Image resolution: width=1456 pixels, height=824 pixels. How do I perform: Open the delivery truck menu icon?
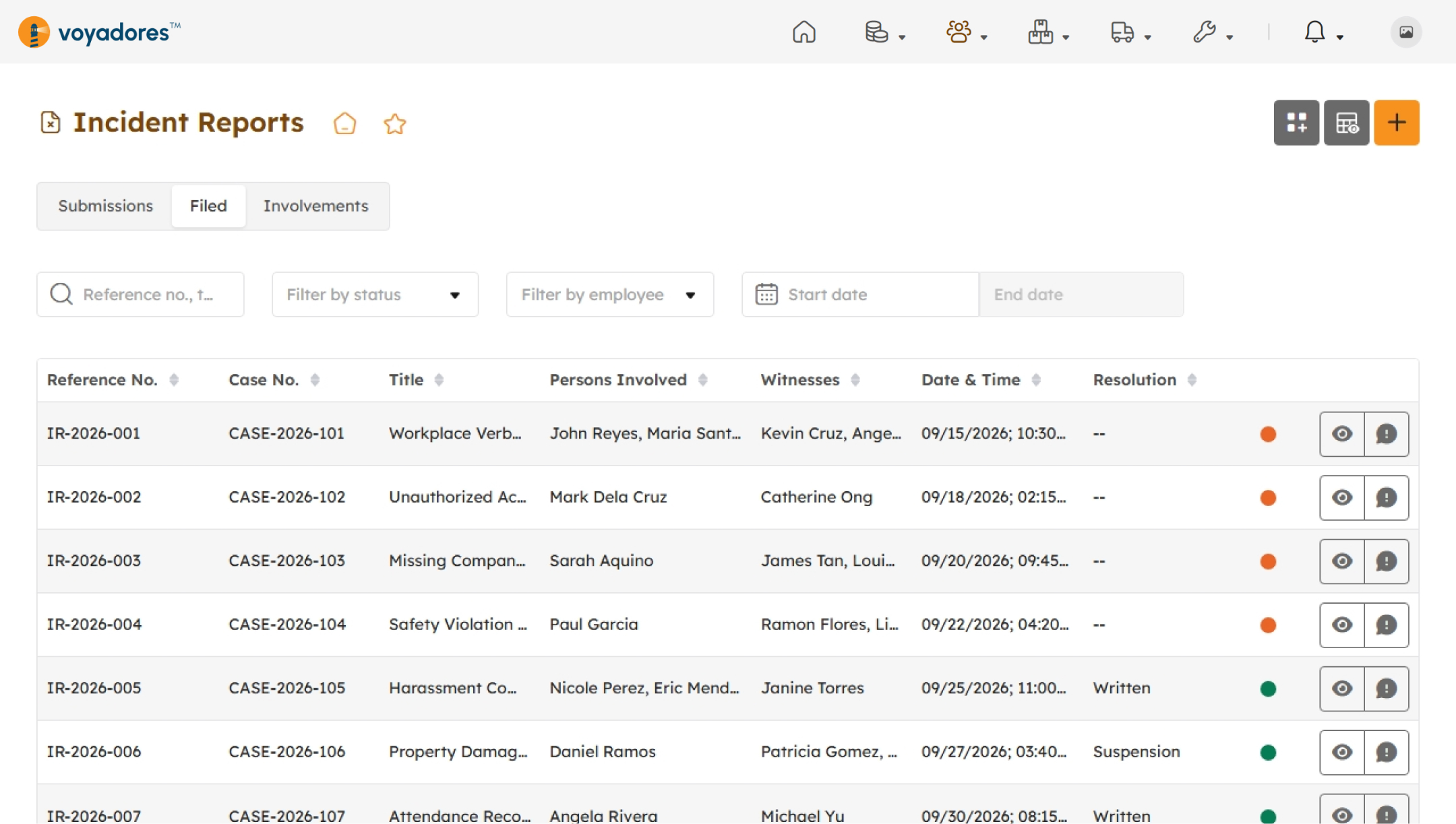(1122, 32)
